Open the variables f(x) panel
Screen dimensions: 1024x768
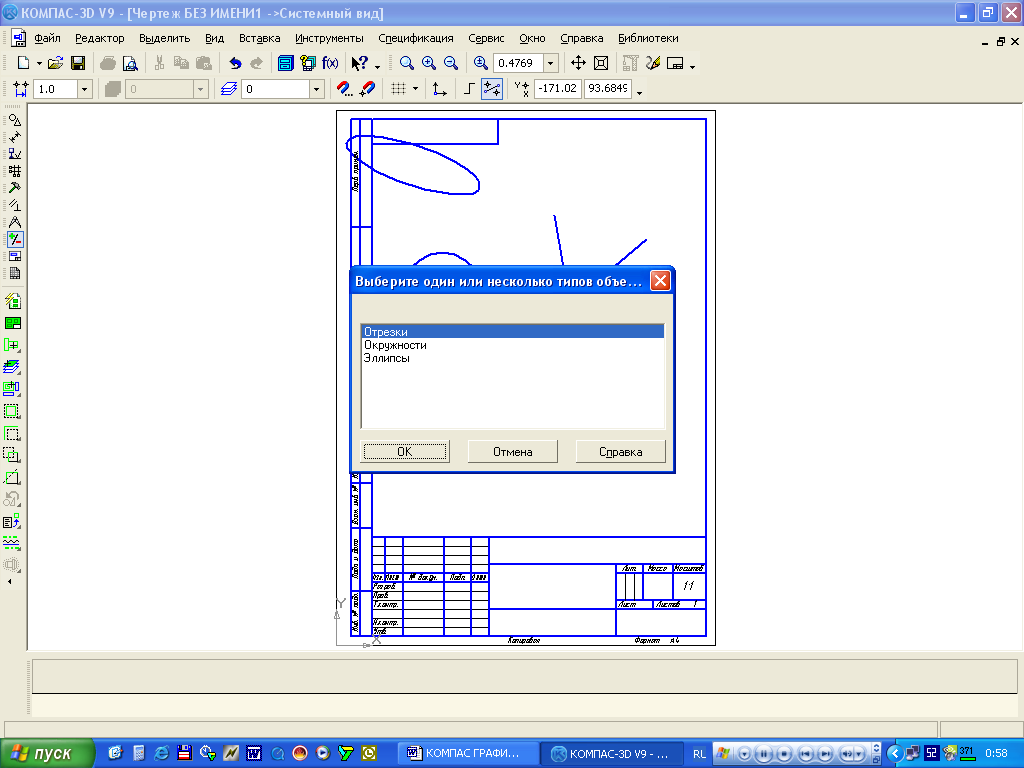[330, 63]
